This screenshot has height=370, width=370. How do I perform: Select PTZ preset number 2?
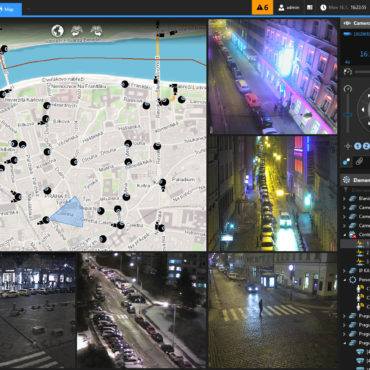[366, 146]
